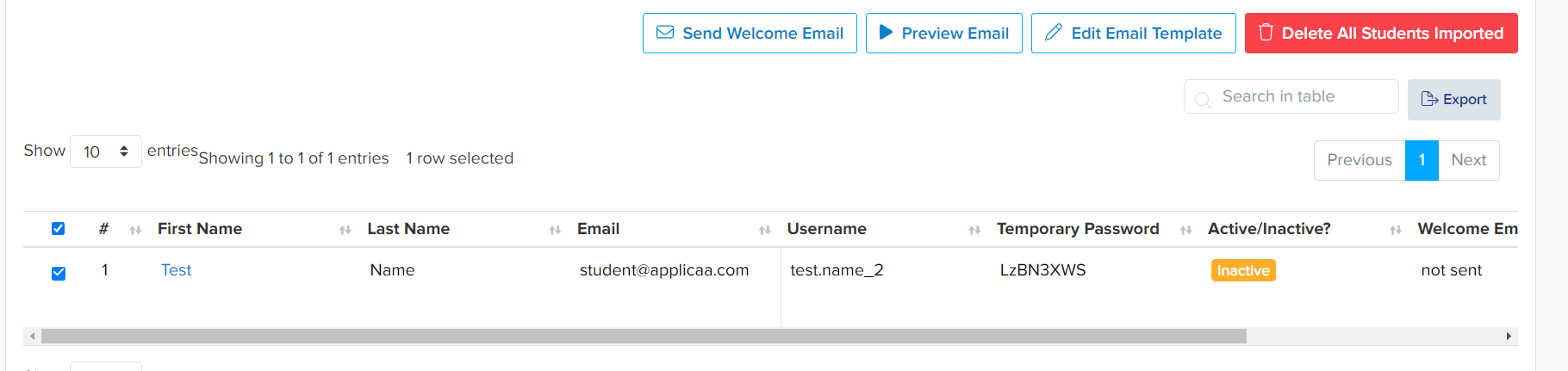Focus the Search in table field
The height and width of the screenshot is (371, 1568).
(x=1291, y=96)
